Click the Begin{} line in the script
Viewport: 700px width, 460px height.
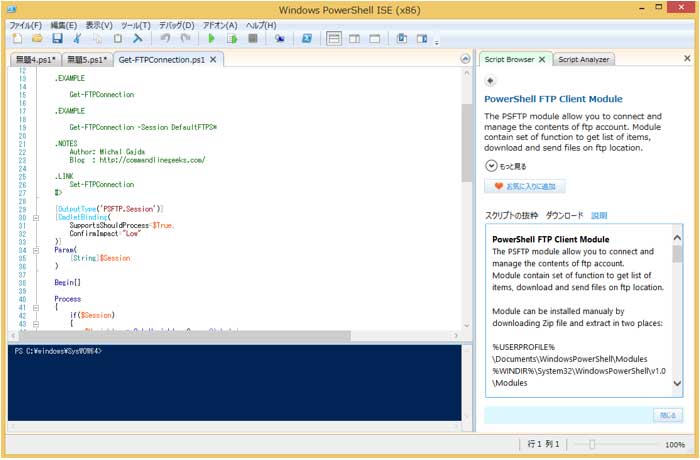coord(67,283)
